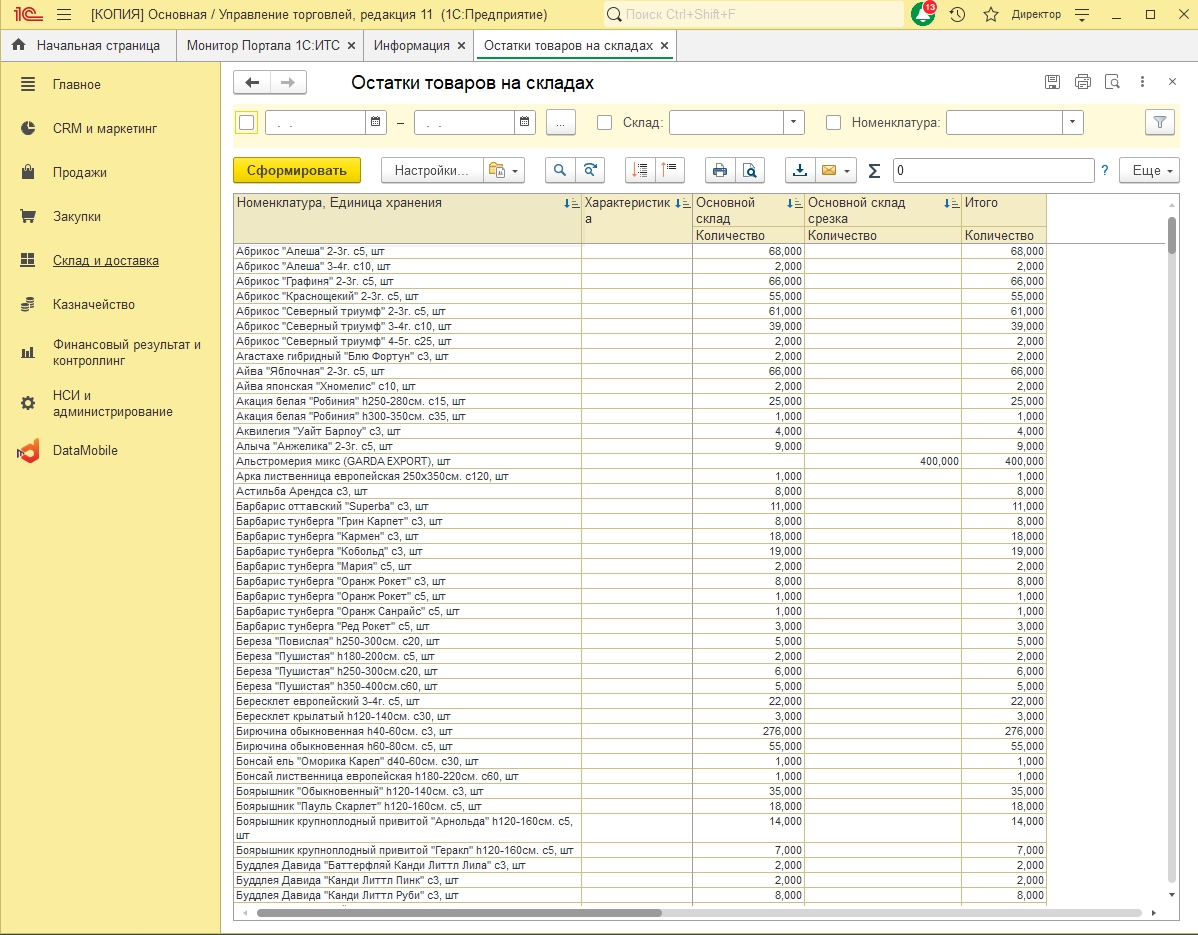Open Склад и доставка section

tap(105, 260)
